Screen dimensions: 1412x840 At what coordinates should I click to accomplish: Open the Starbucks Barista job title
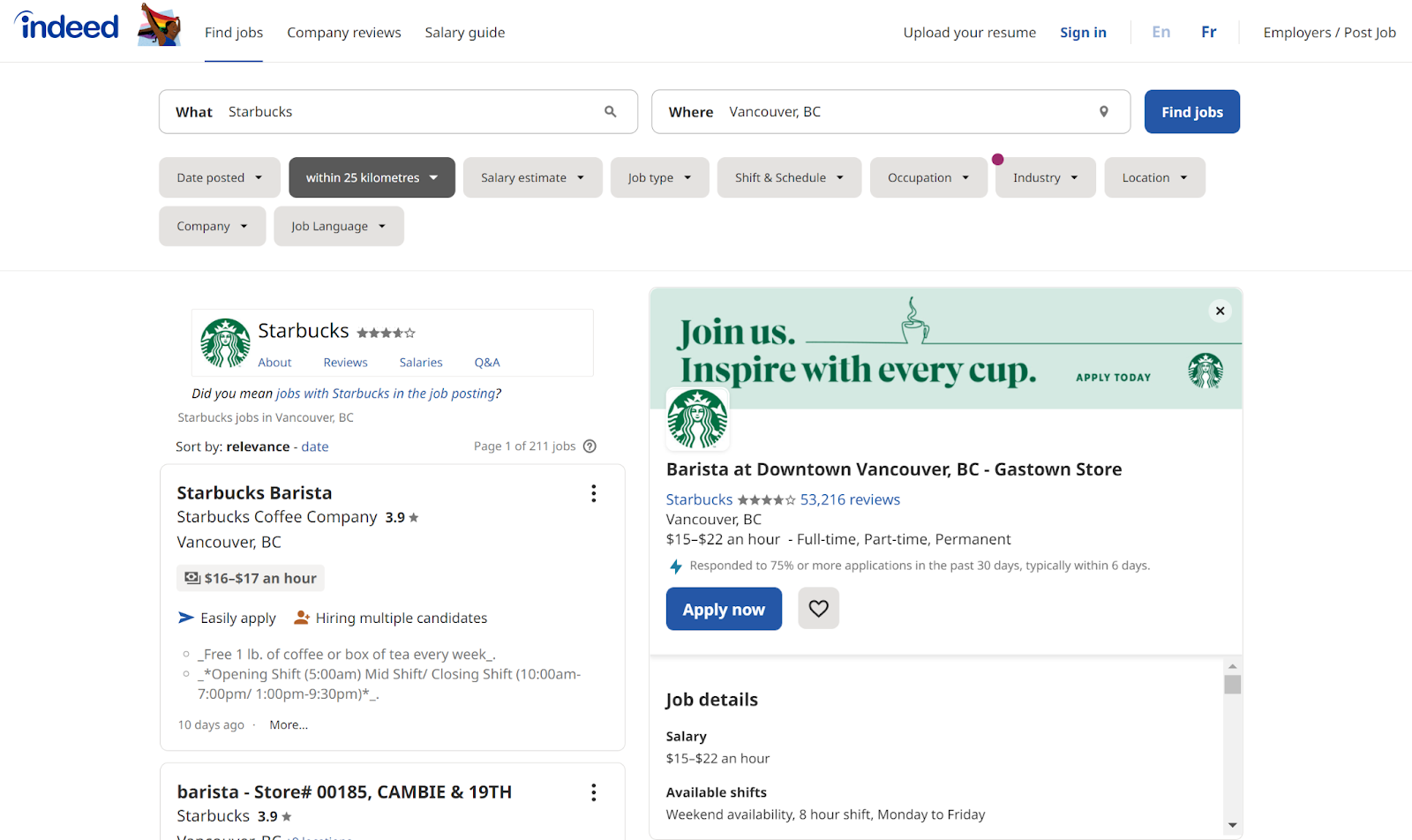[254, 493]
